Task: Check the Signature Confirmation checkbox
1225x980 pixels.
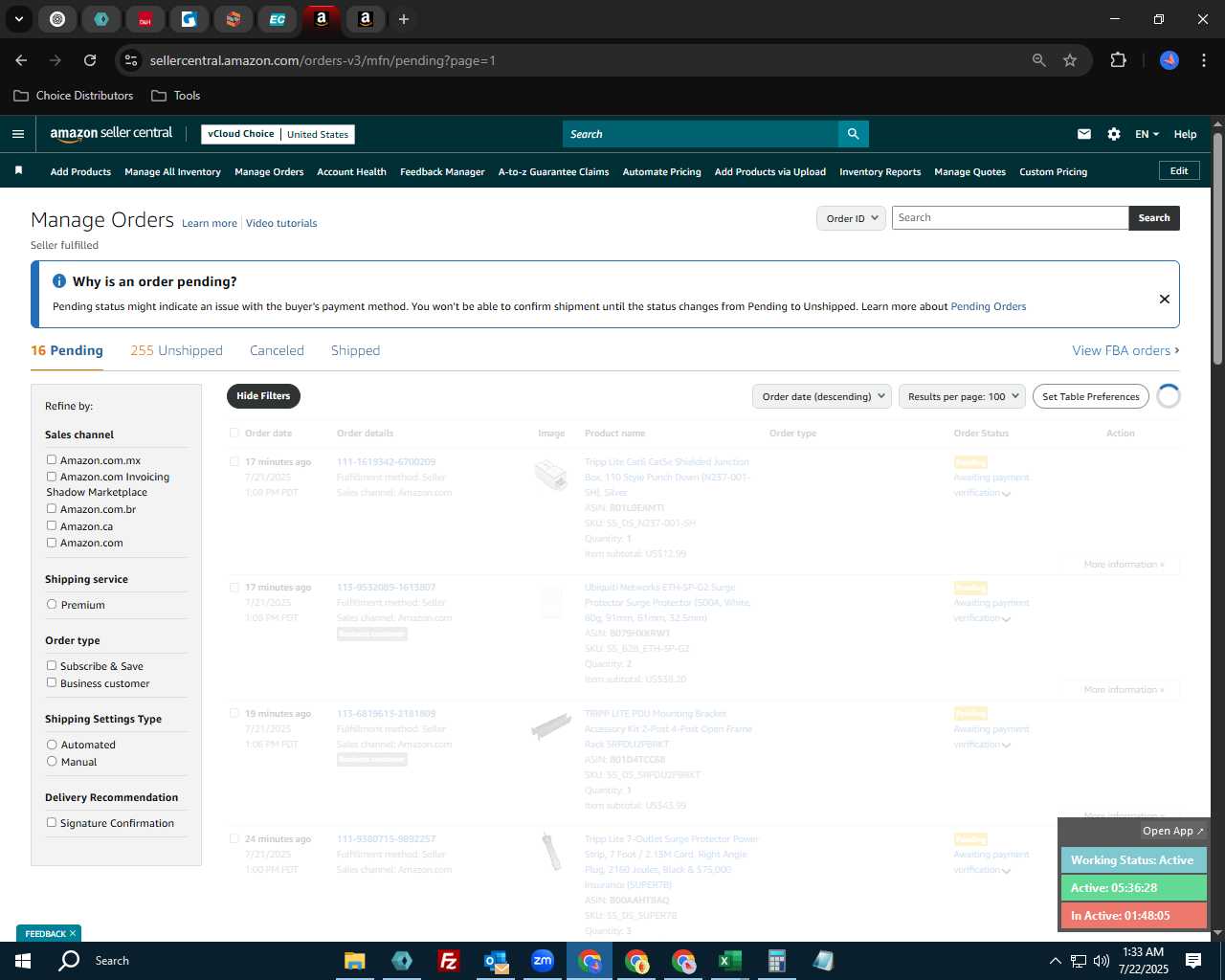Action: click(52, 822)
